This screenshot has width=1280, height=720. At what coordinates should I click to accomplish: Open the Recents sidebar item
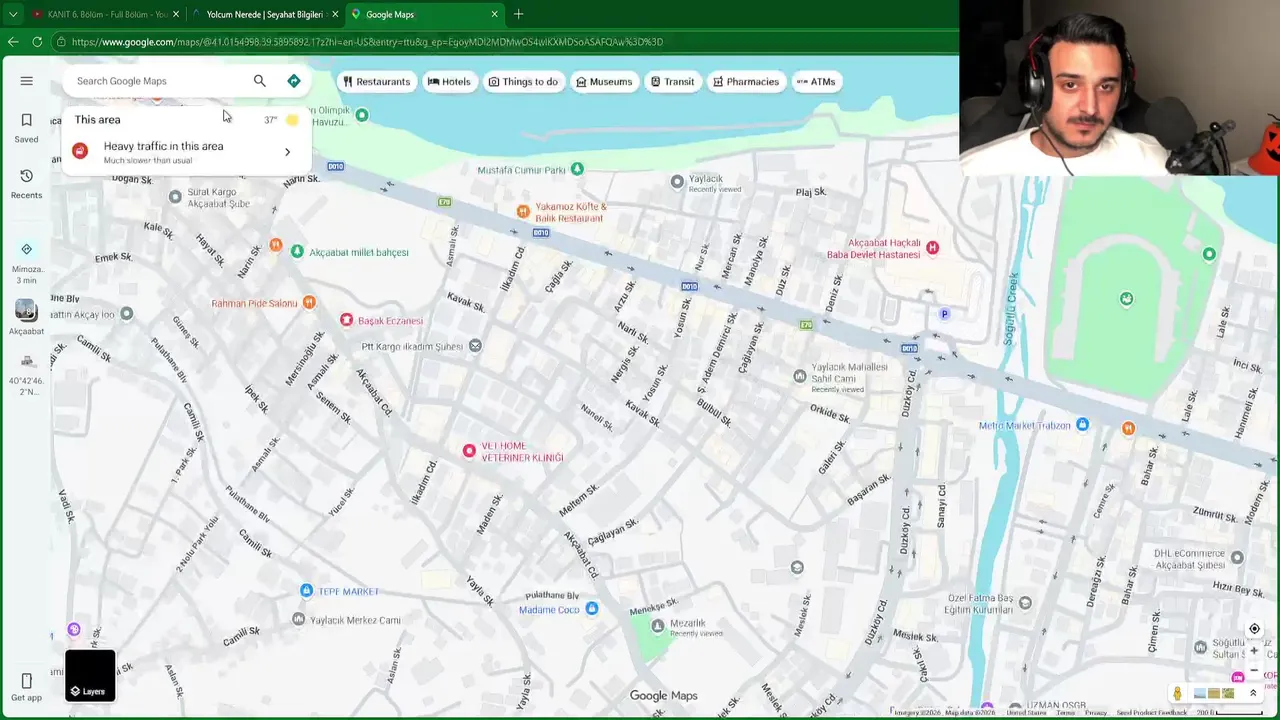27,184
